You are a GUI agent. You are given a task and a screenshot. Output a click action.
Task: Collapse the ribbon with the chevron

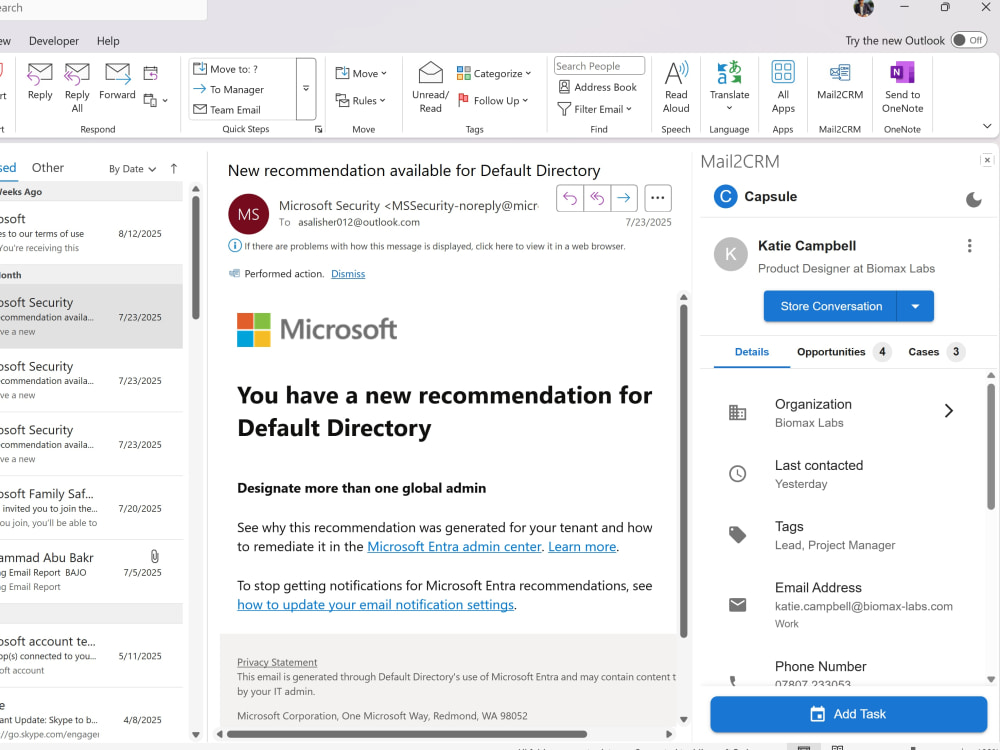coord(987,126)
